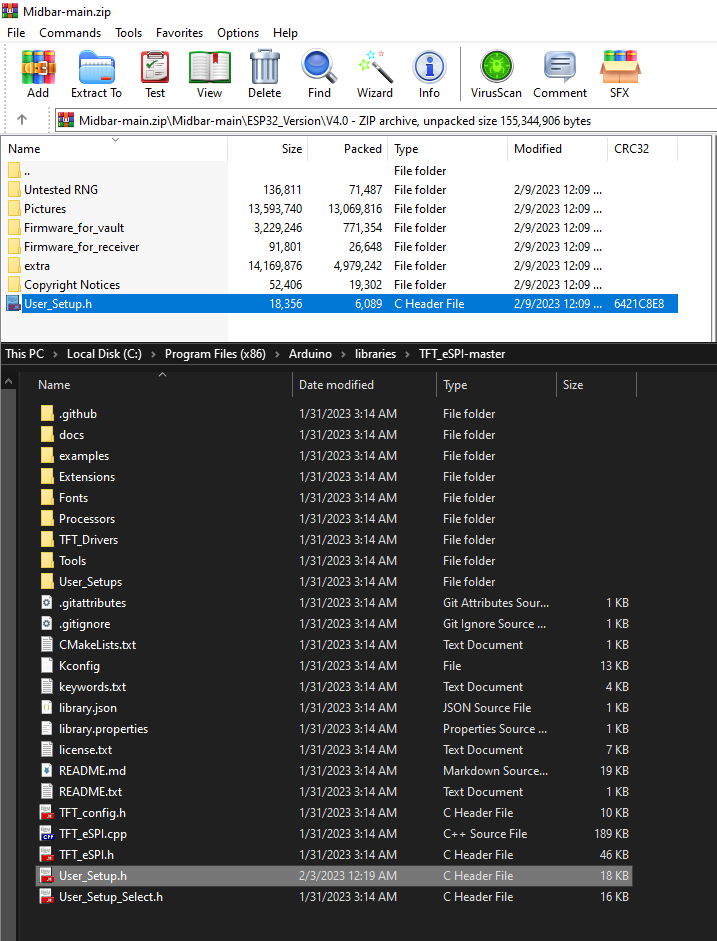Image resolution: width=717 pixels, height=941 pixels.
Task: Open the Tools menu
Action: (128, 32)
